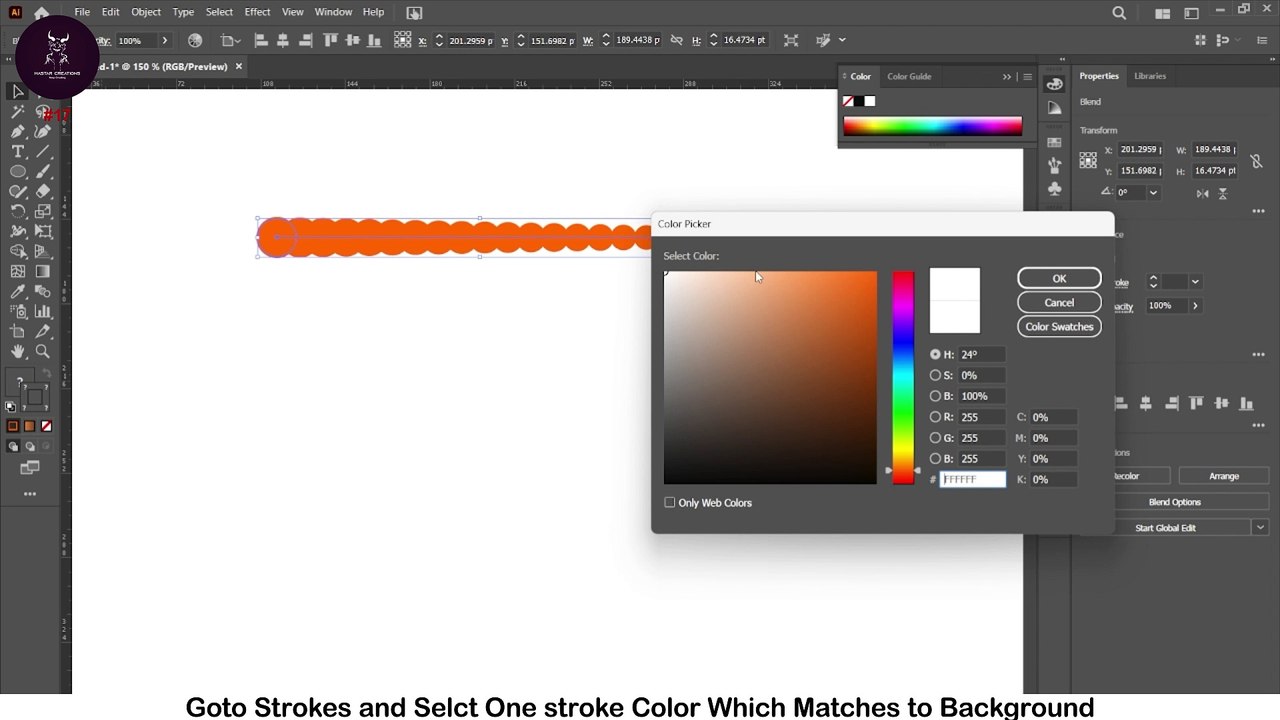This screenshot has height=720, width=1280.
Task: Open the Color Guide panel icon in dock
Action: point(1054,109)
